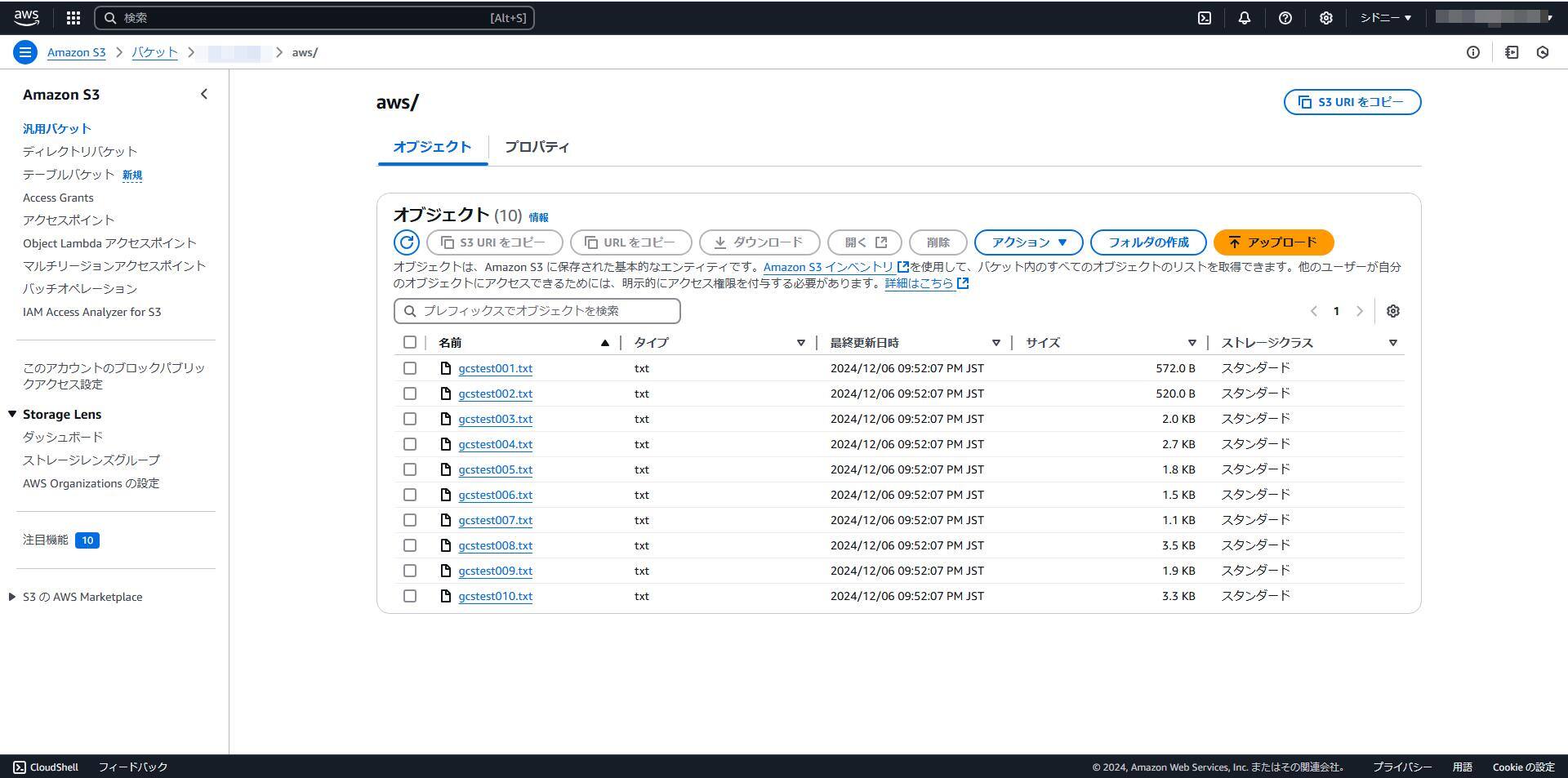Image resolution: width=1568 pixels, height=778 pixels.
Task: Select all objects with header checkbox
Action: [x=410, y=342]
